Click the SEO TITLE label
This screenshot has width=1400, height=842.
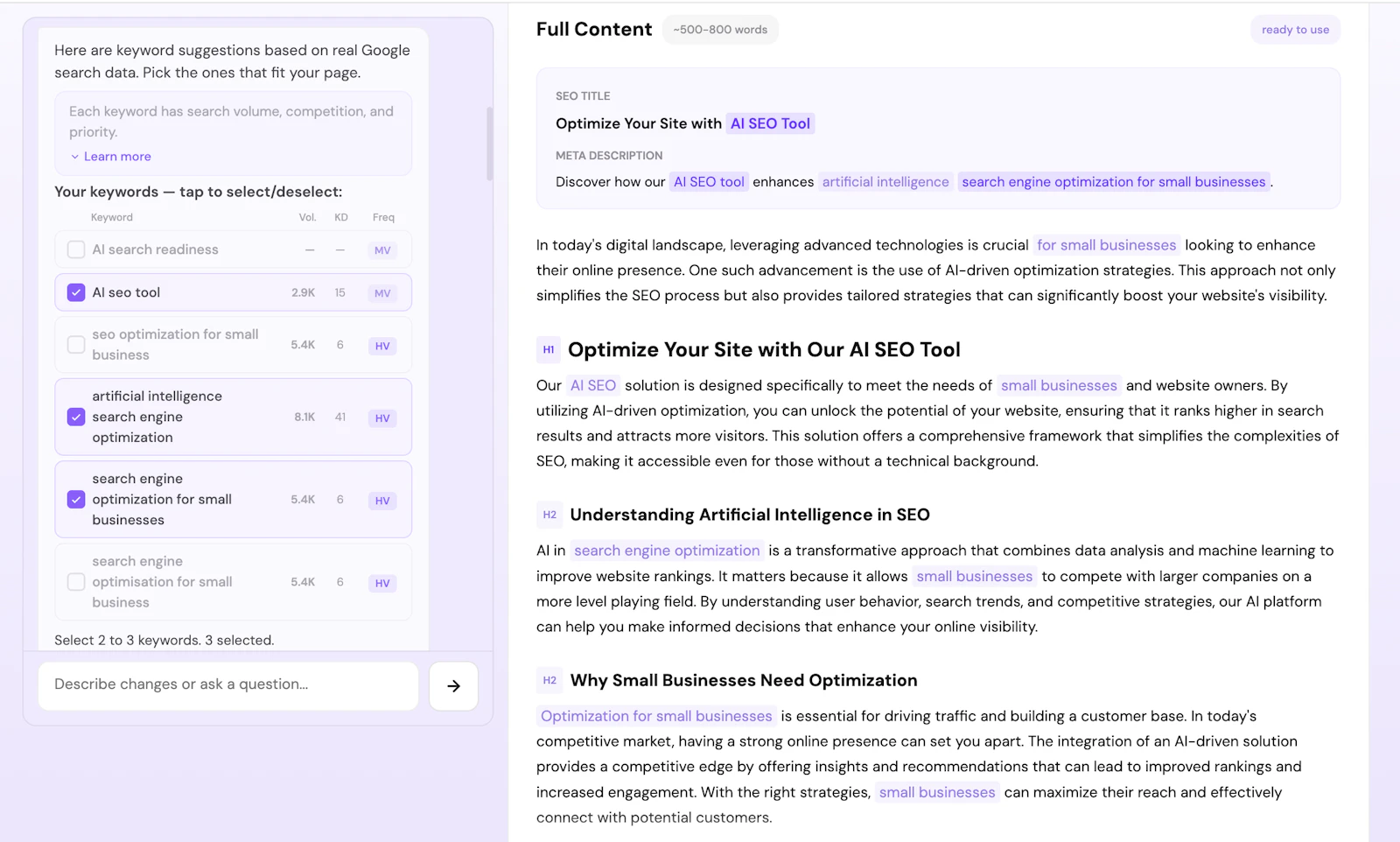[x=583, y=96]
